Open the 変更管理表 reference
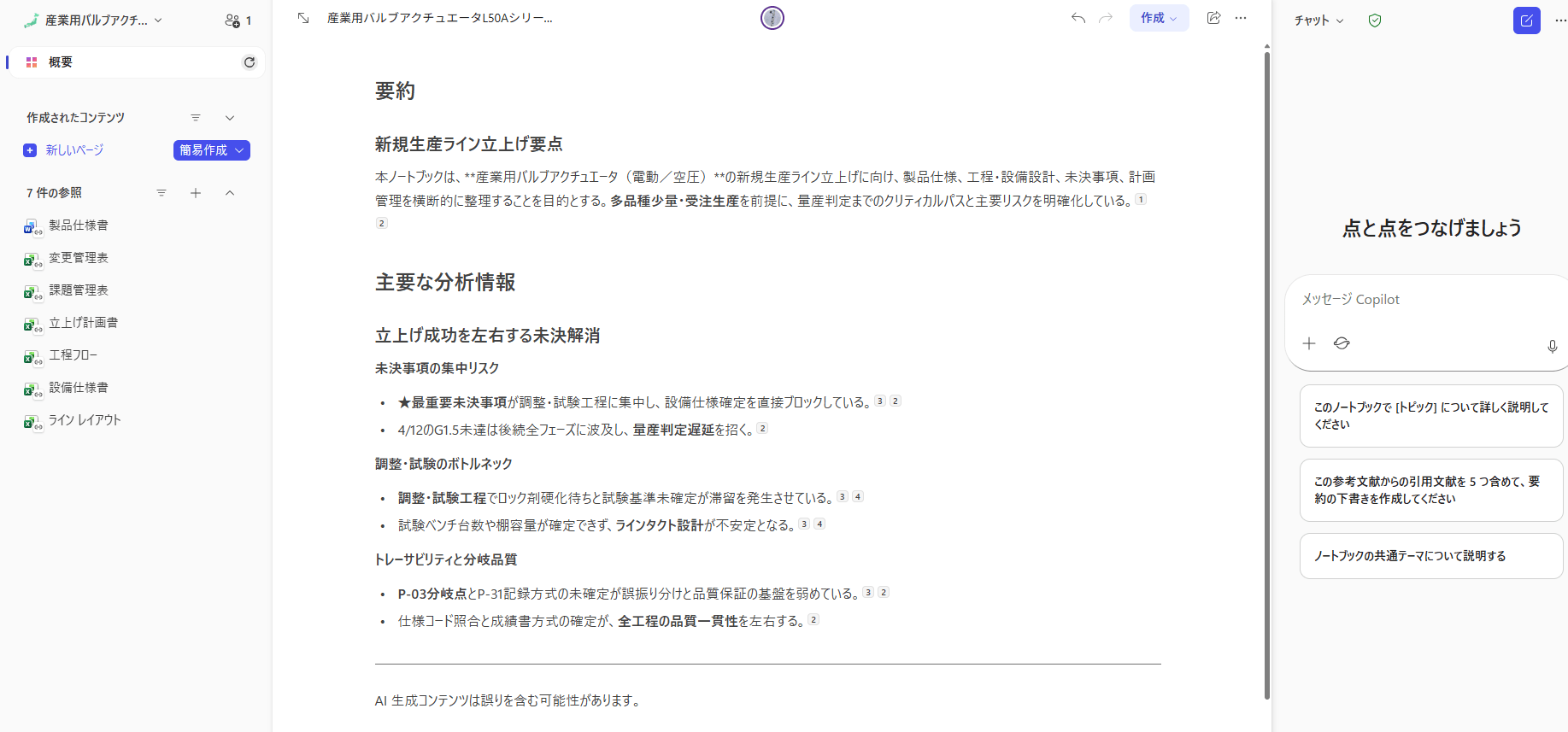1568x732 pixels. (x=79, y=258)
